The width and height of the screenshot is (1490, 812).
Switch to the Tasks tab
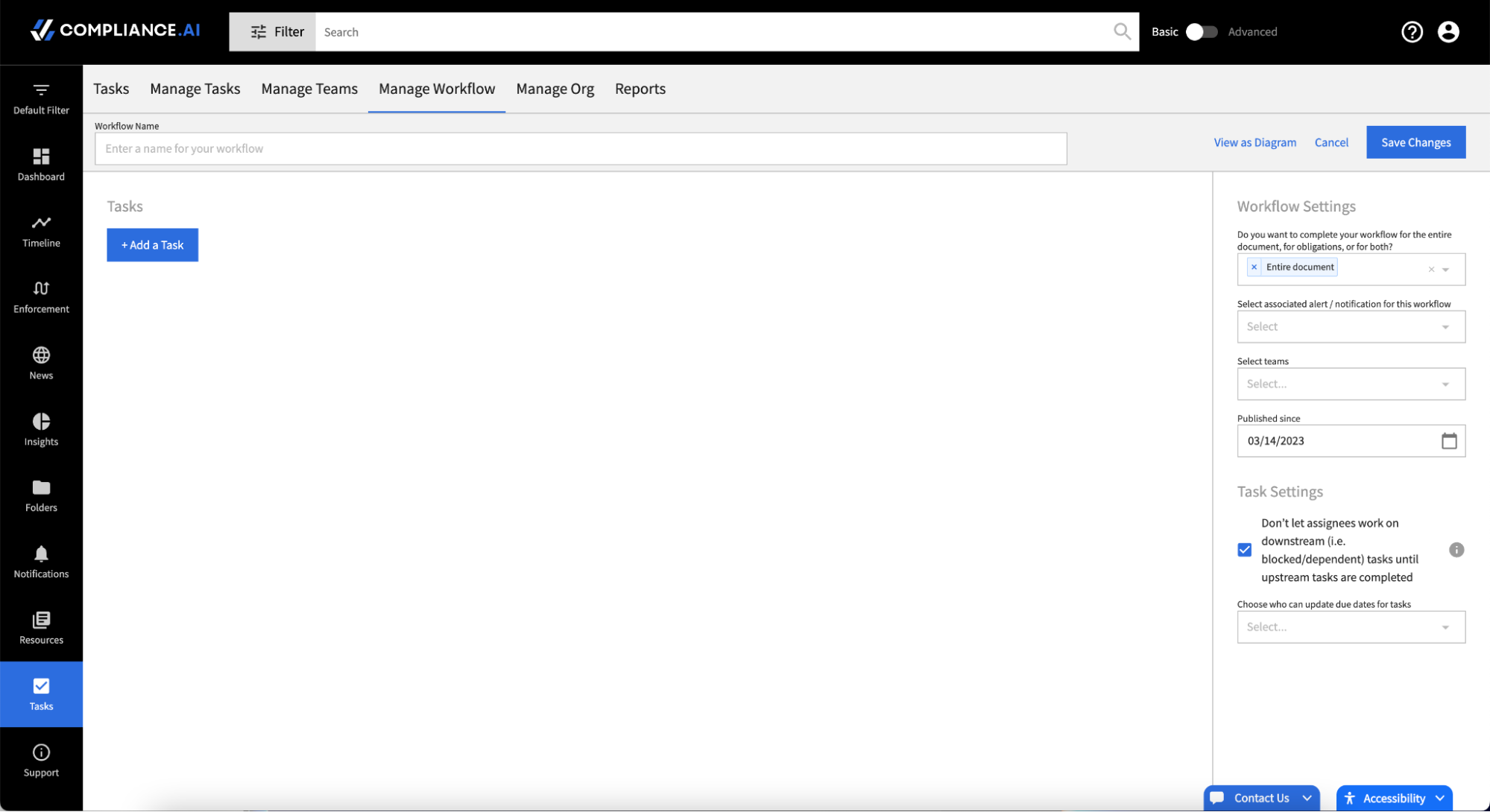pyautogui.click(x=111, y=89)
